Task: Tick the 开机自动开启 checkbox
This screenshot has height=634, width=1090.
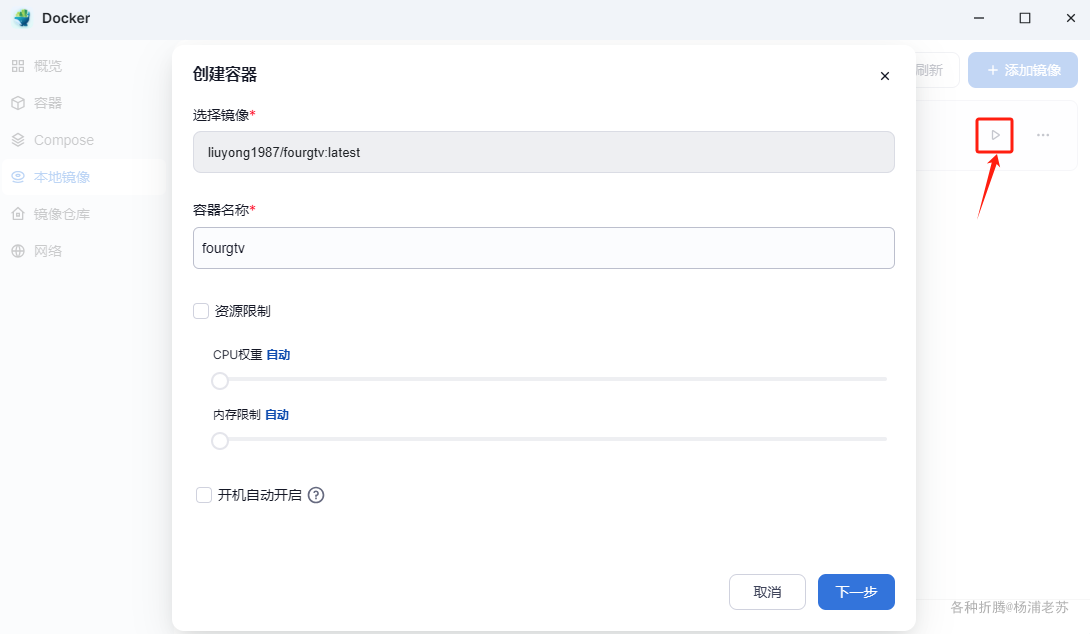Action: tap(204, 495)
